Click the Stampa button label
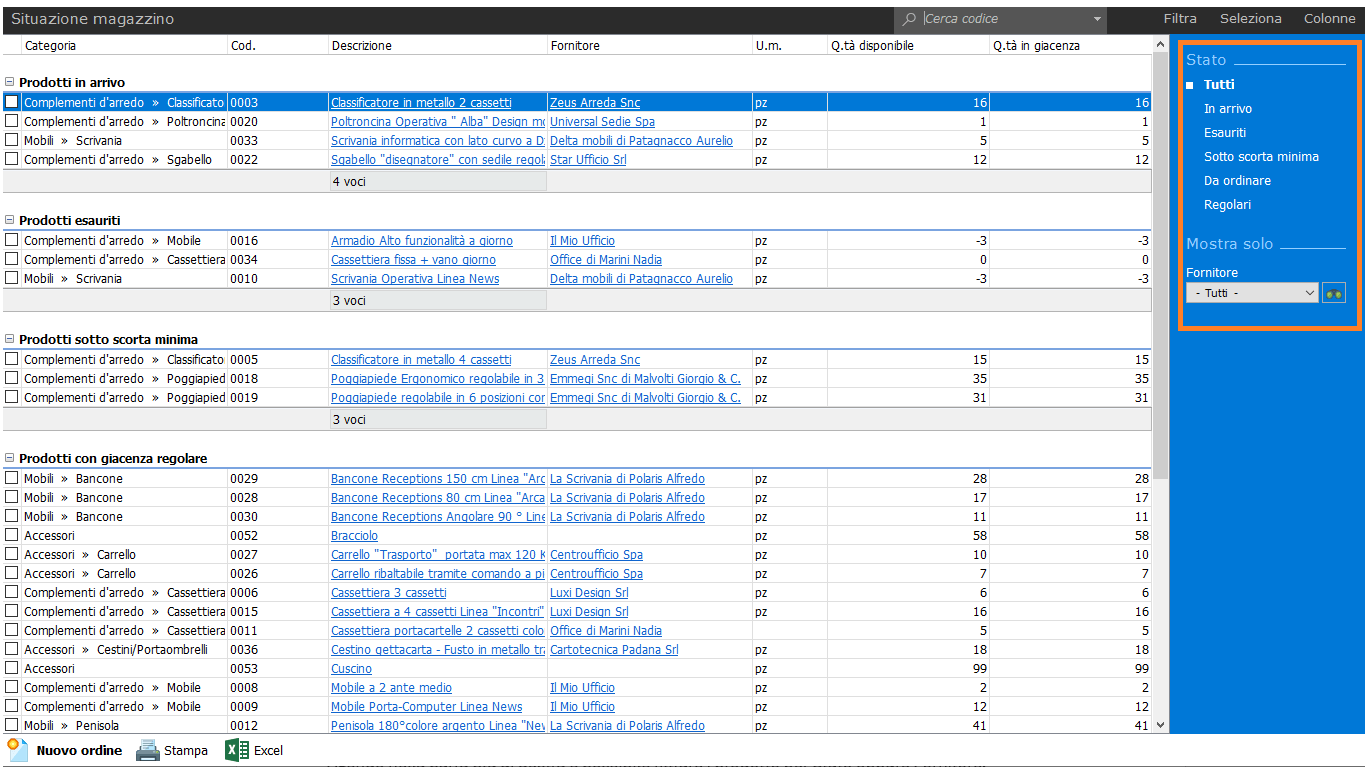1371x771 pixels. tap(186, 751)
